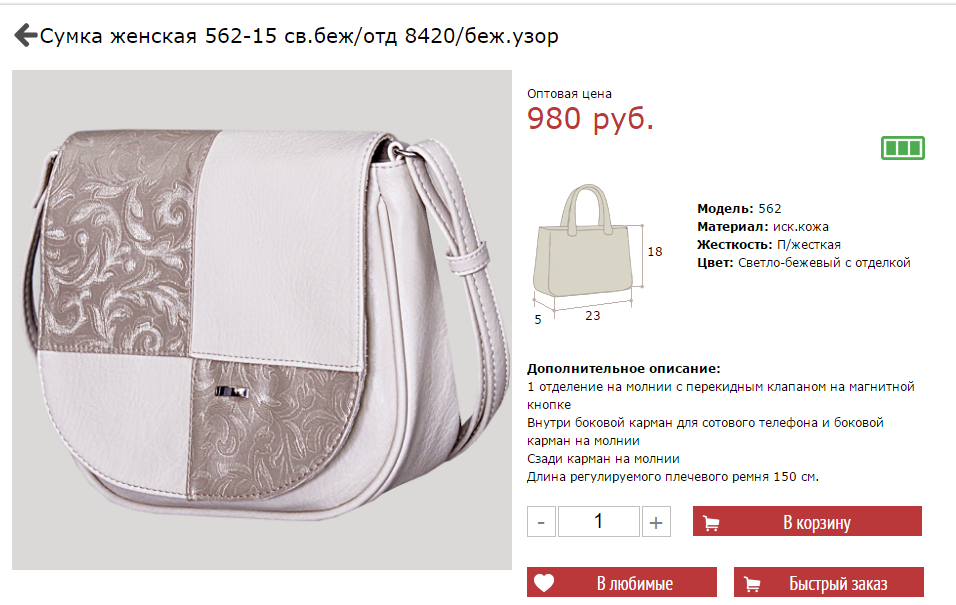The width and height of the screenshot is (956, 605).
Task: Click the Модель: 562 text
Action: [739, 209]
